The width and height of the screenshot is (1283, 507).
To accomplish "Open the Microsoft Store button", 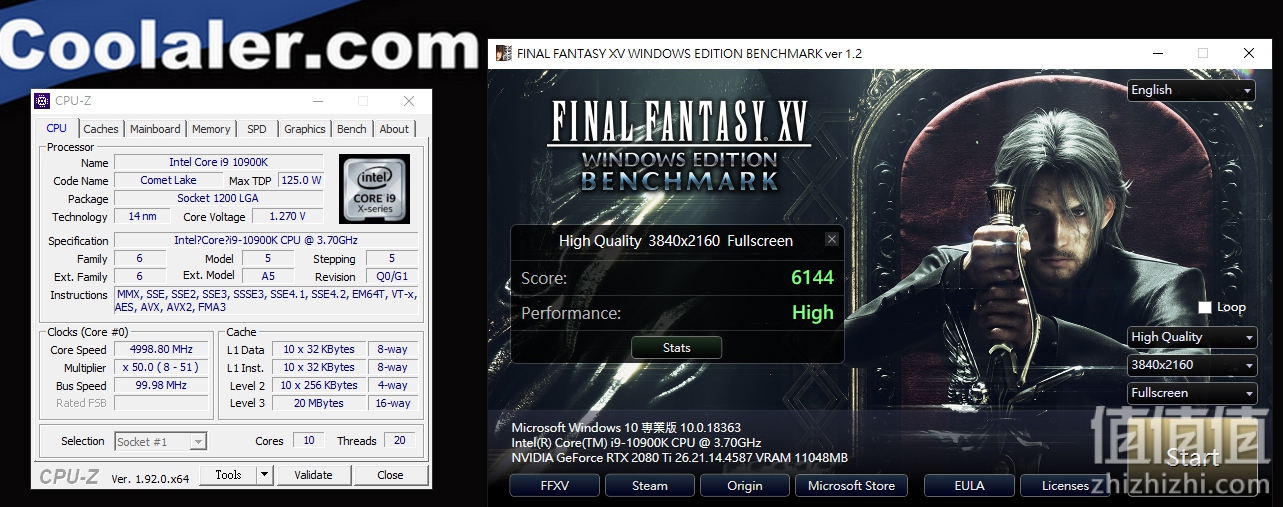I will pyautogui.click(x=851, y=486).
